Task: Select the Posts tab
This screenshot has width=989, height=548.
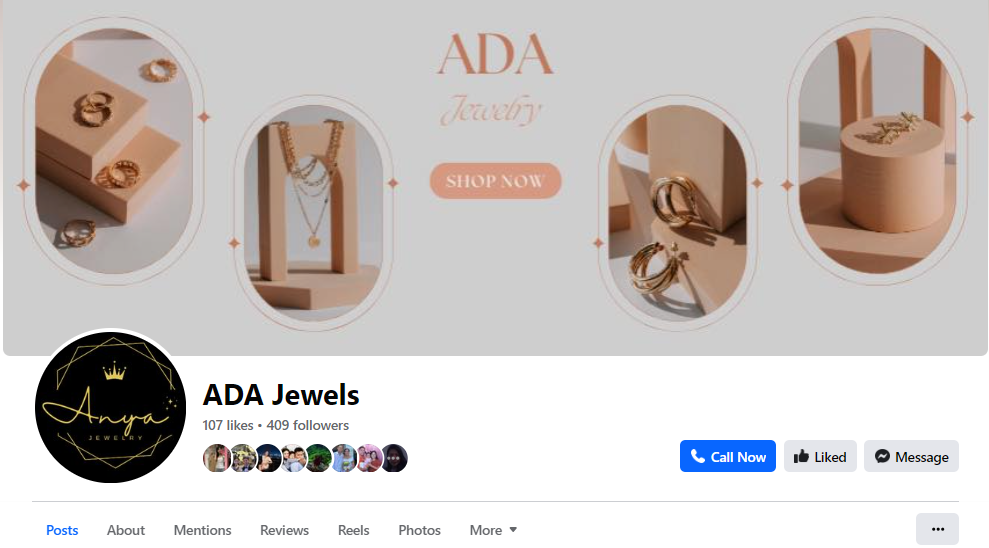Action: click(62, 530)
